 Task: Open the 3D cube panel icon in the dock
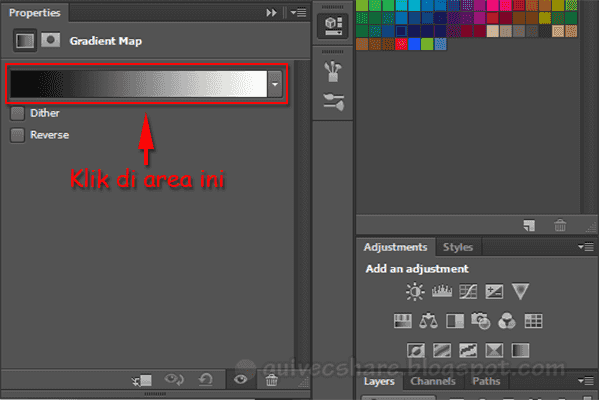coord(333,26)
